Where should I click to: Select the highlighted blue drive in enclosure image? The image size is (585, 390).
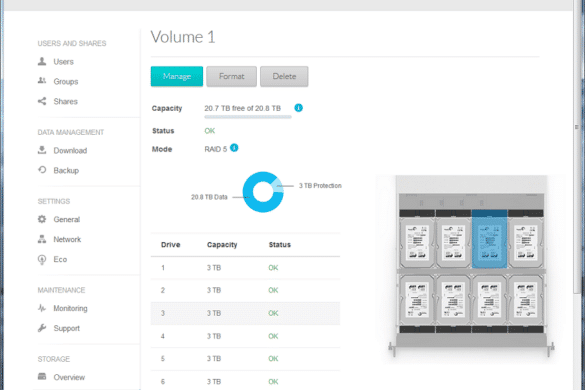coord(489,239)
